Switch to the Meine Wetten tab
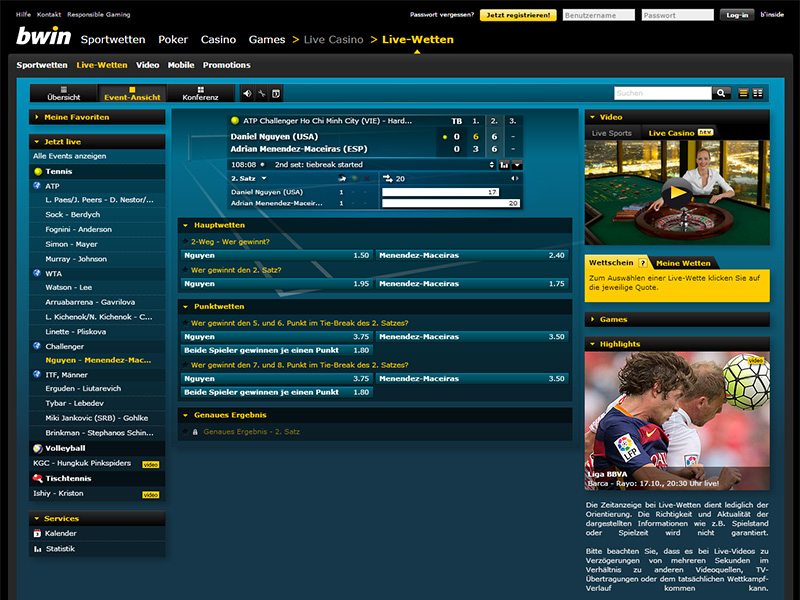This screenshot has height=600, width=800. click(683, 263)
